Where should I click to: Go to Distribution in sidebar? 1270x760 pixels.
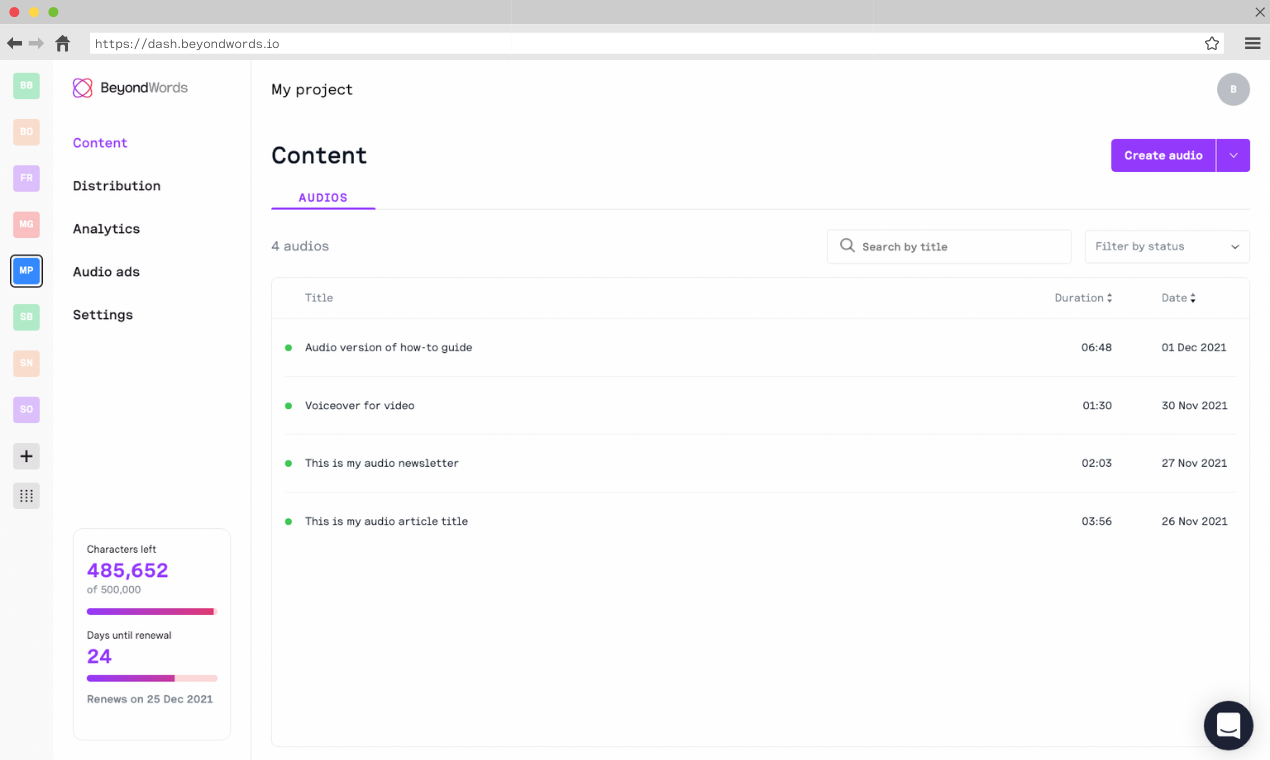tap(116, 186)
